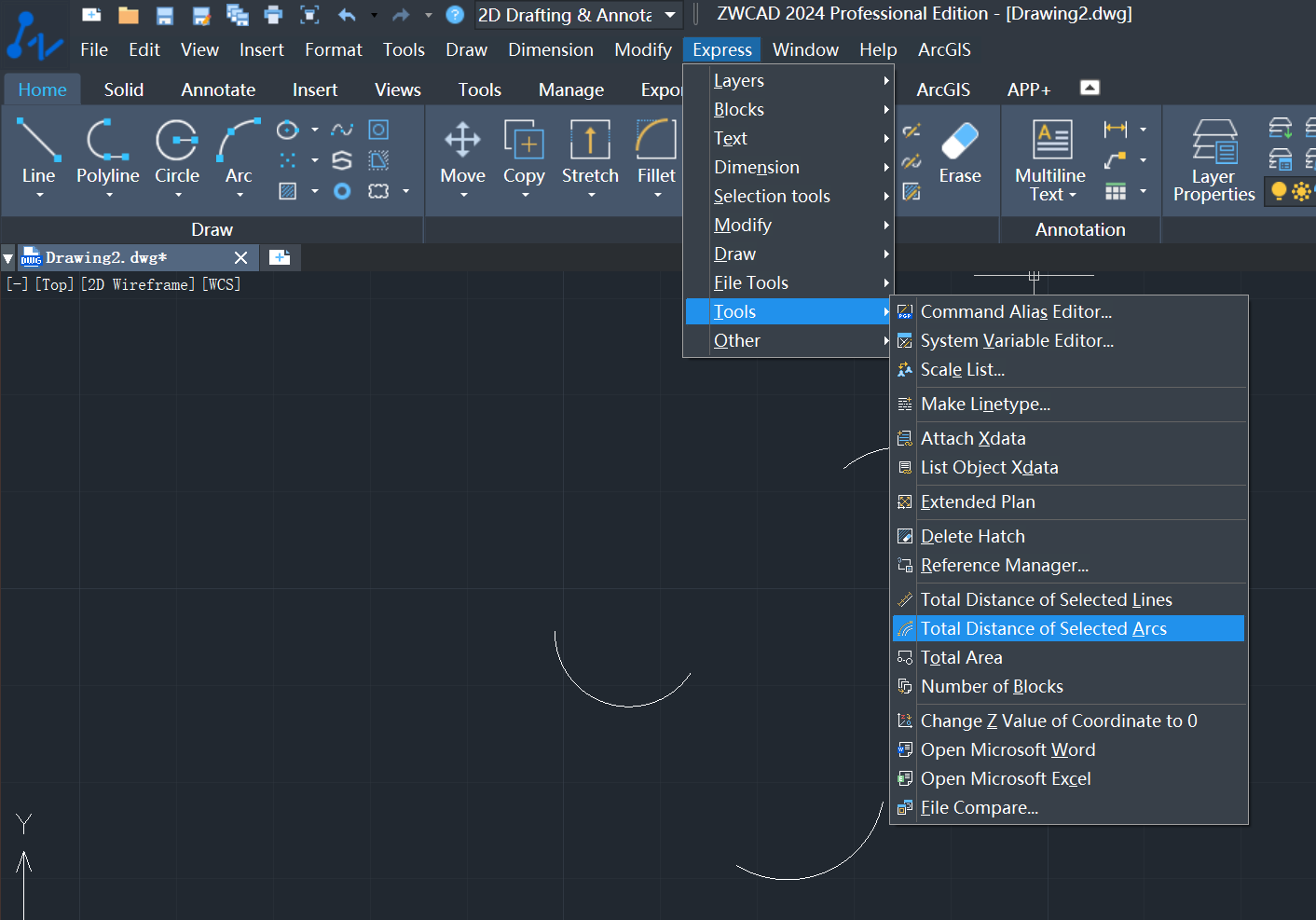Select the Copy tool

[524, 149]
